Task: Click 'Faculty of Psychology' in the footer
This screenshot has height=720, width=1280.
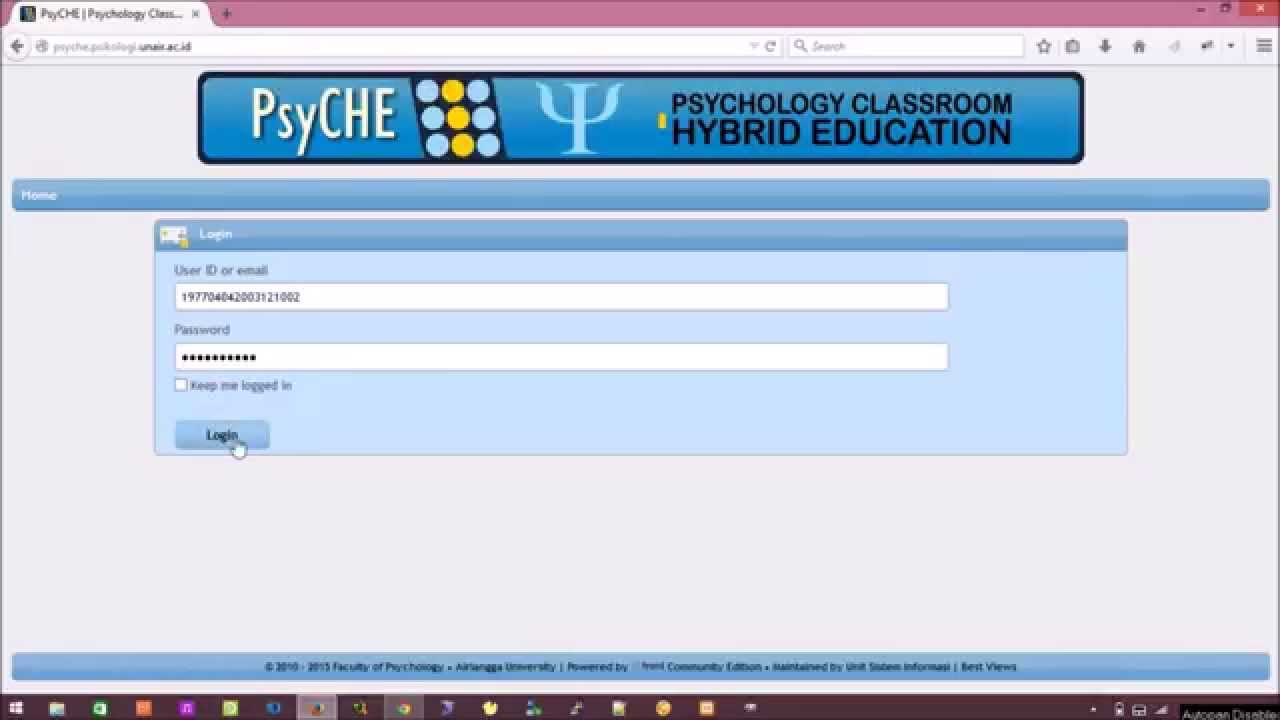Action: [388, 667]
